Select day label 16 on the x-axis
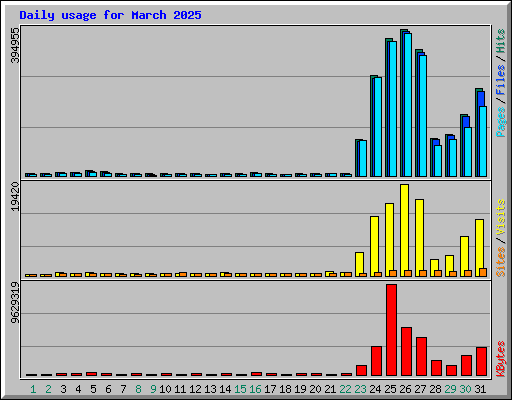512x400 pixels. 255,389
